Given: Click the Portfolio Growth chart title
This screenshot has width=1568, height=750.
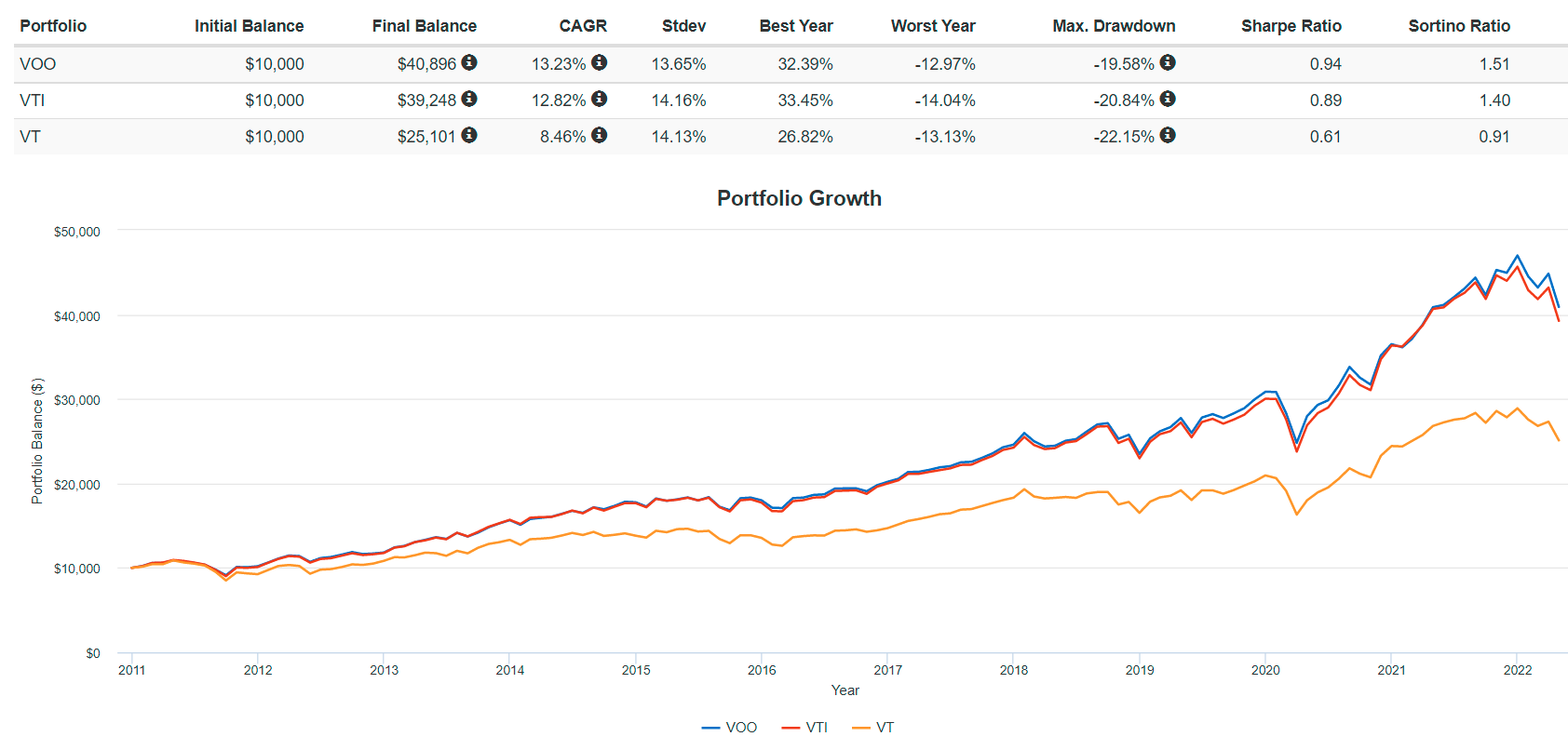Looking at the screenshot, I should point(799,198).
